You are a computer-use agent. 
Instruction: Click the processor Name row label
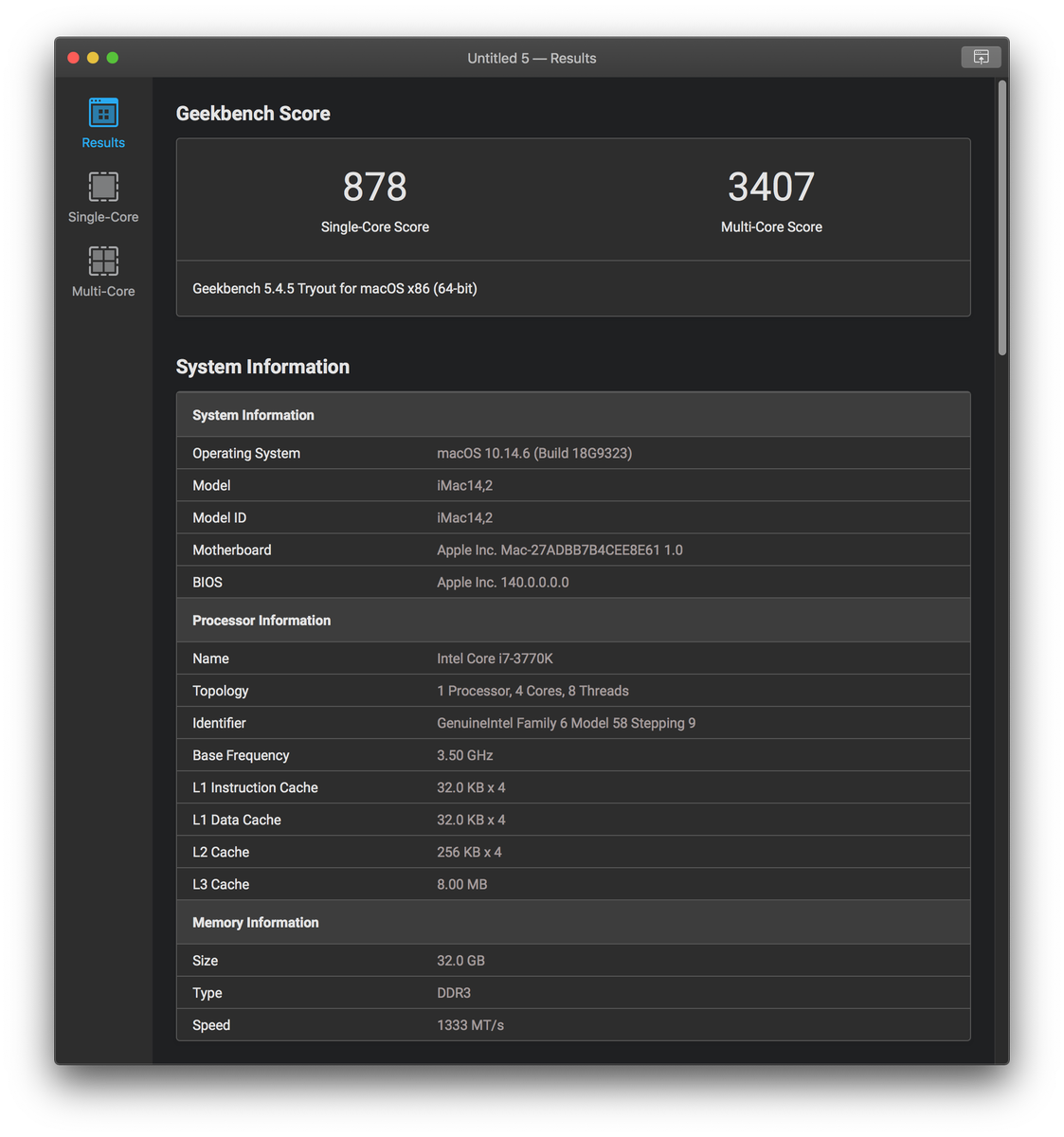coord(210,659)
